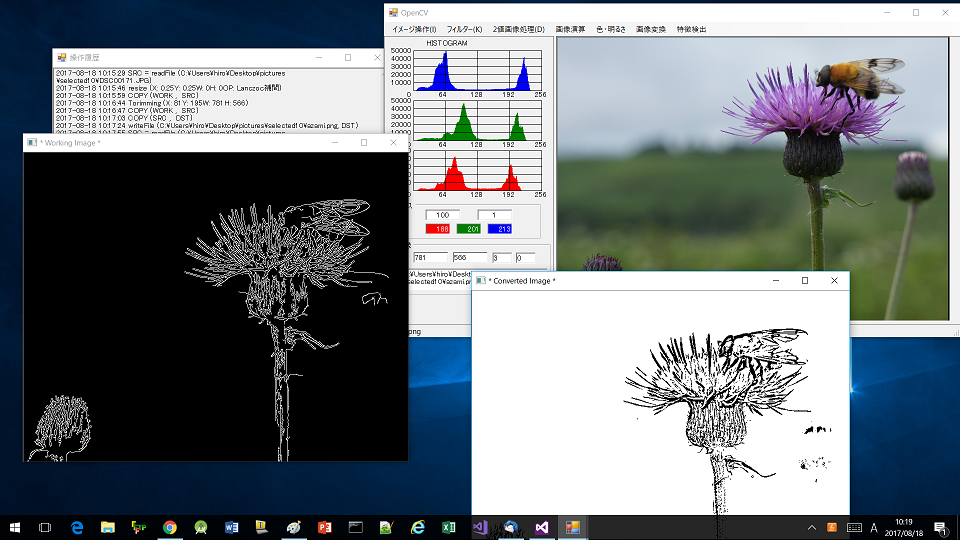Click the Trimming log line in history
Viewport: 960px width, 544px height.
[152, 103]
